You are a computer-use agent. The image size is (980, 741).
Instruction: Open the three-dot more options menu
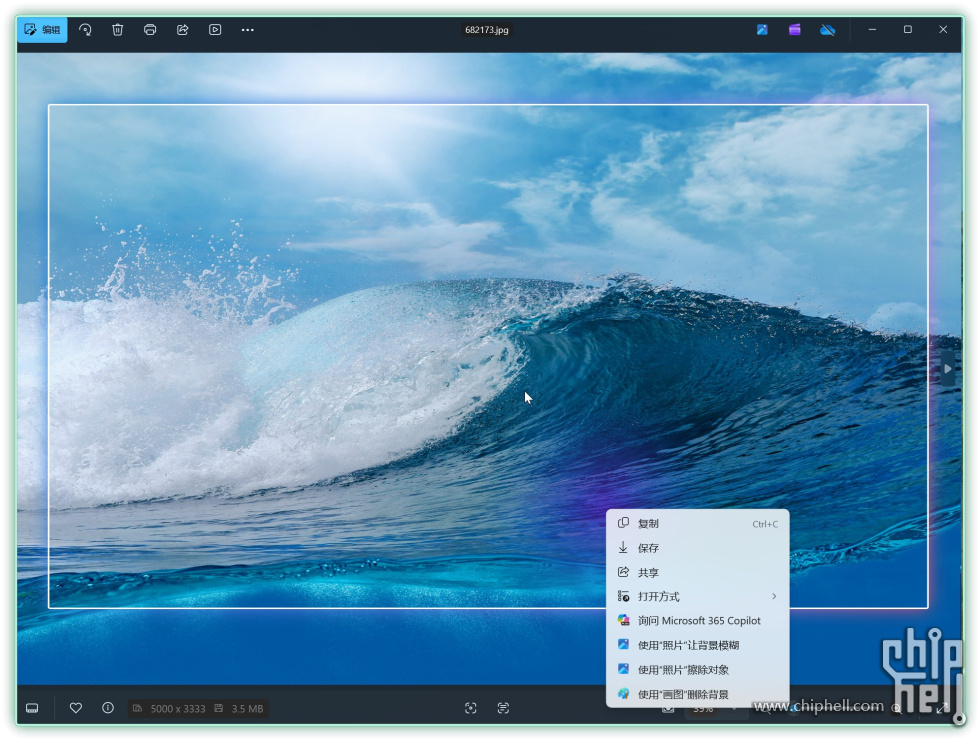[247, 30]
